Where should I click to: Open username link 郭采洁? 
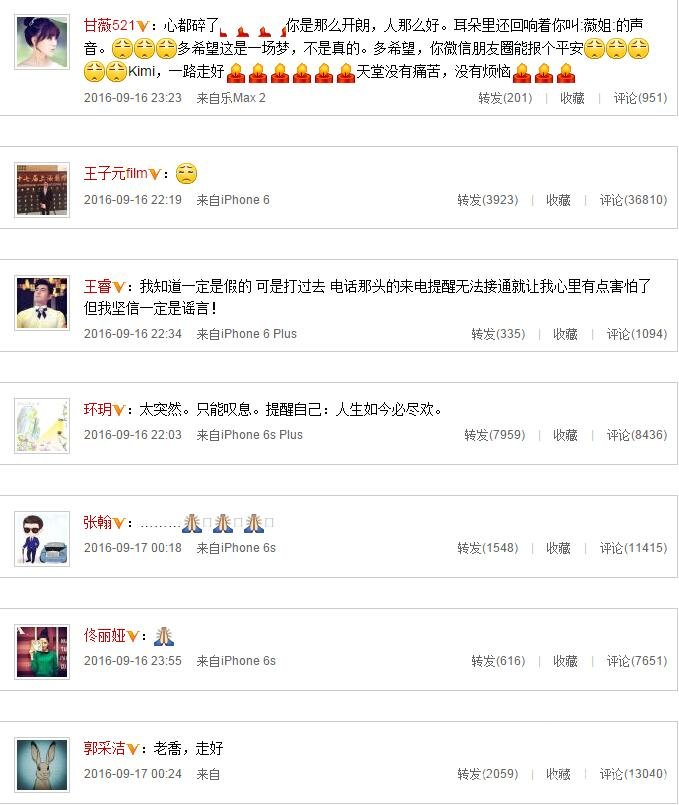pos(105,749)
